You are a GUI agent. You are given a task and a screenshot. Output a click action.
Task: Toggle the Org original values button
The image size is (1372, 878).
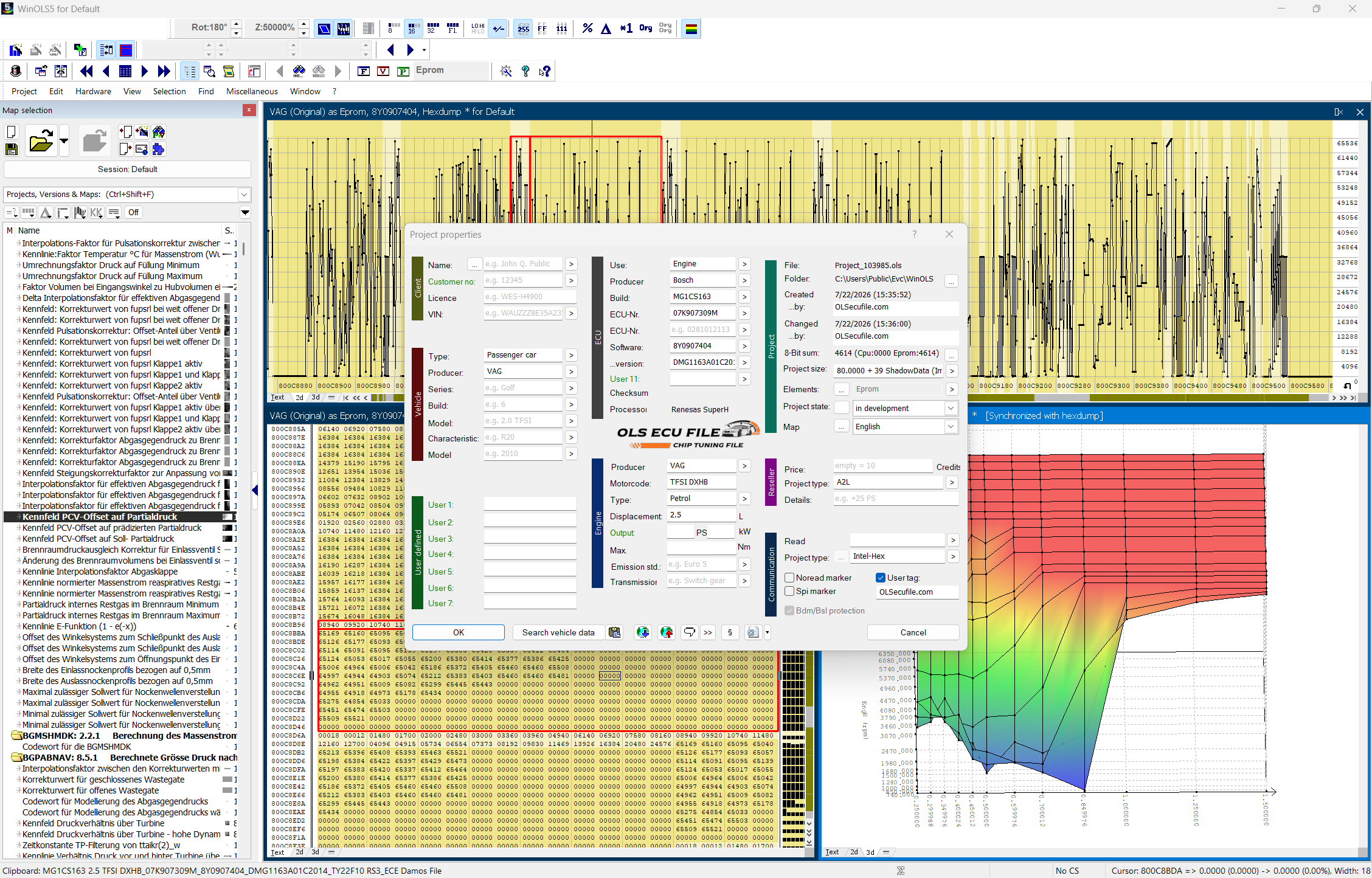[x=646, y=28]
